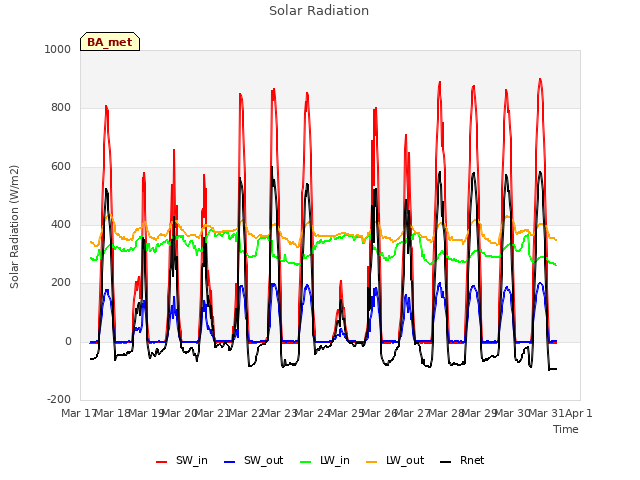Click the green LW_in legend swatch
Image resolution: width=640 pixels, height=480 pixels.
(306, 462)
